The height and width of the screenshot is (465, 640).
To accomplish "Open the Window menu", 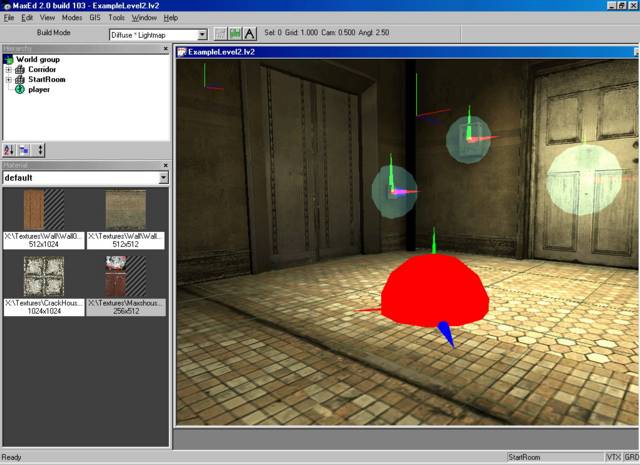I will (x=144, y=18).
